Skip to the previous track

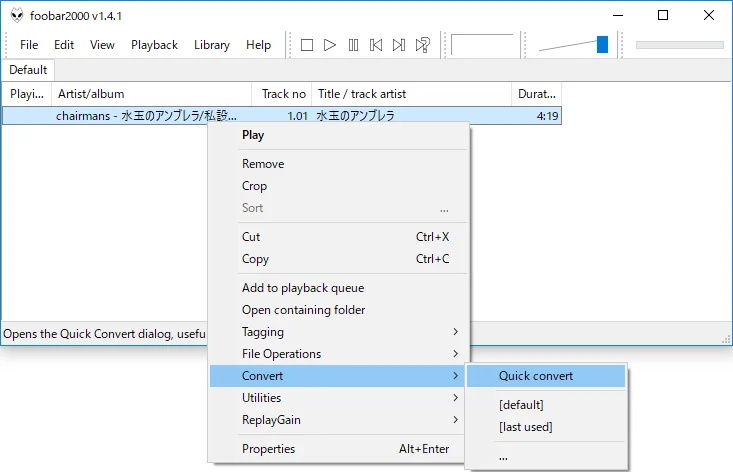tap(376, 45)
